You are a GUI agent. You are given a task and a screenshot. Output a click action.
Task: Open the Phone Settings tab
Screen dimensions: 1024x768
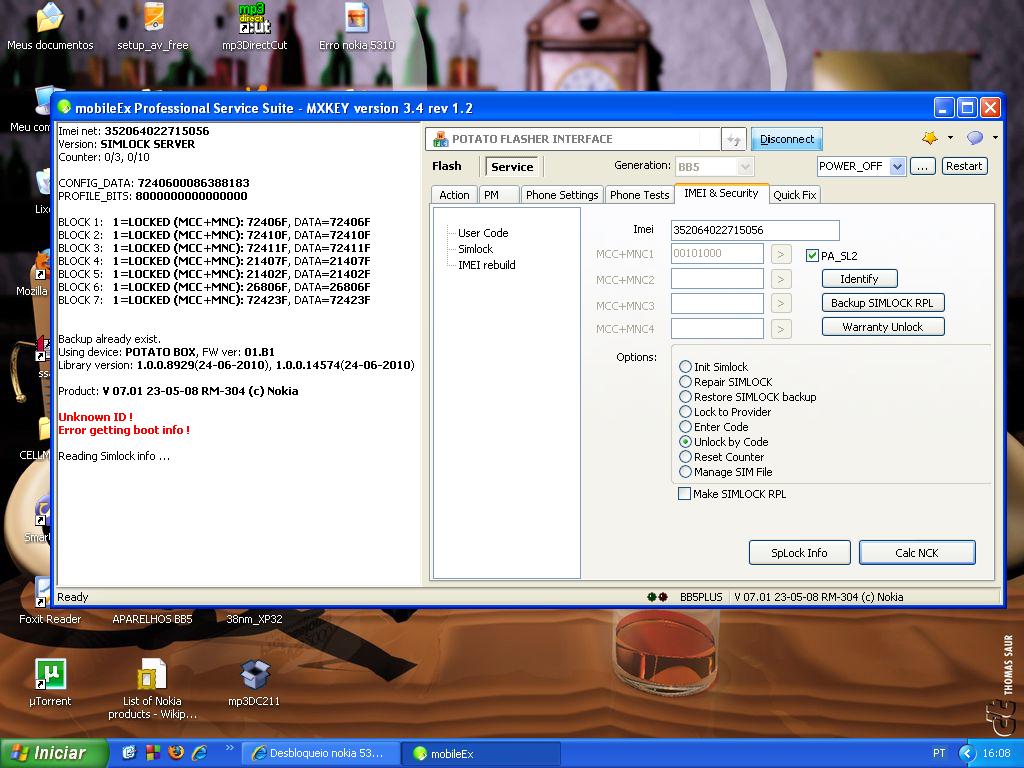(x=562, y=195)
